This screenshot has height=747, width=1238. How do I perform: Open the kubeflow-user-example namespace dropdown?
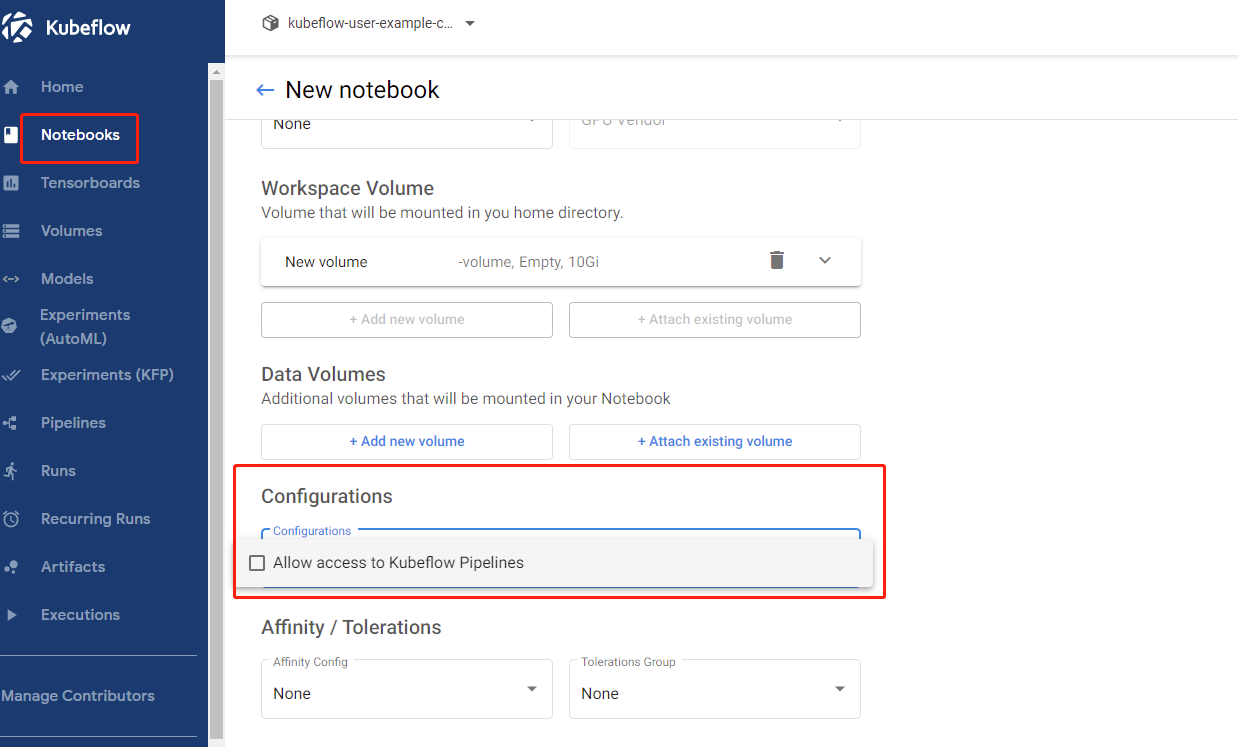368,23
